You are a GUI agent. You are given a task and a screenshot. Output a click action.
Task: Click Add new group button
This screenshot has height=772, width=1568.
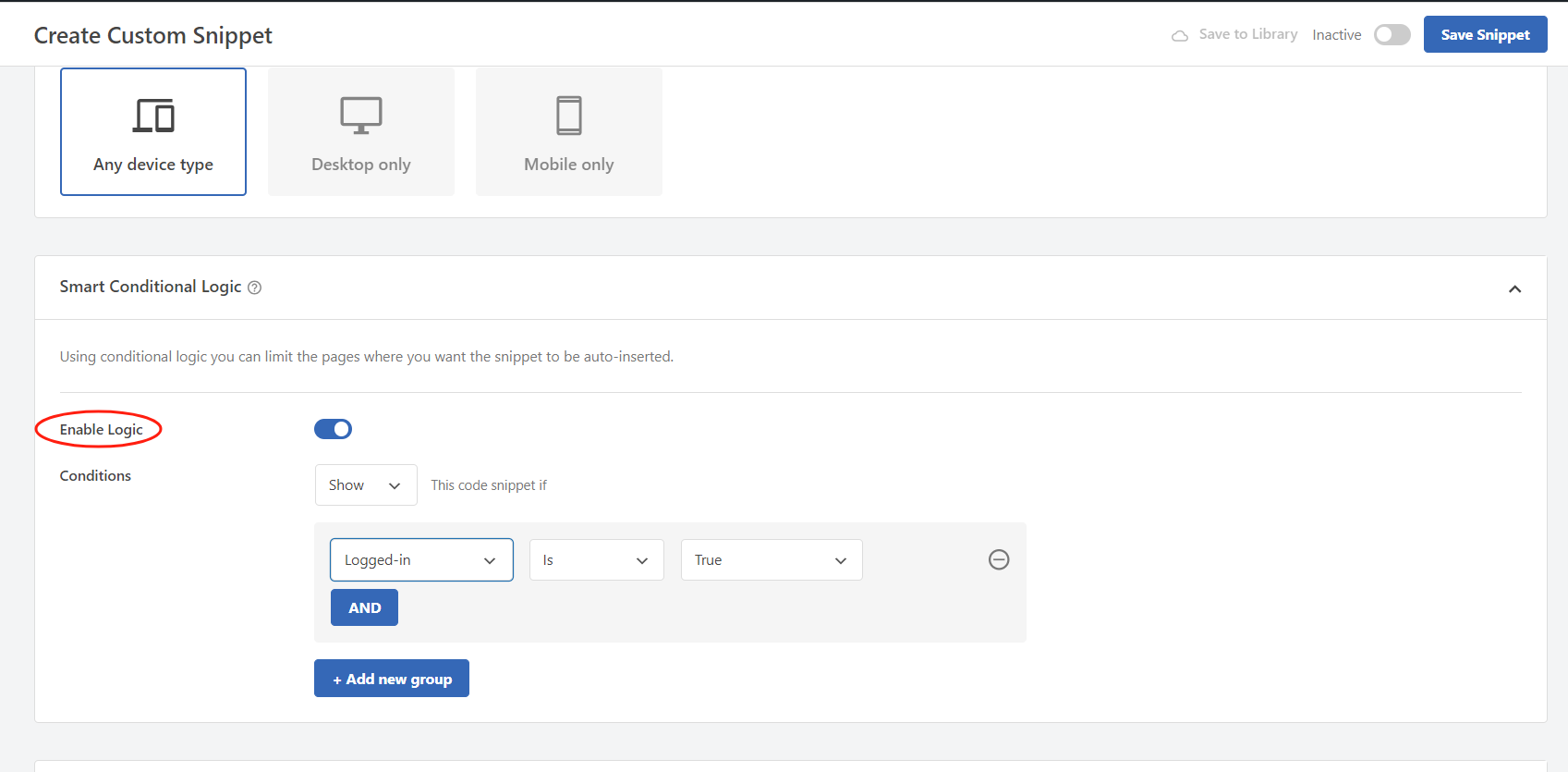392,679
